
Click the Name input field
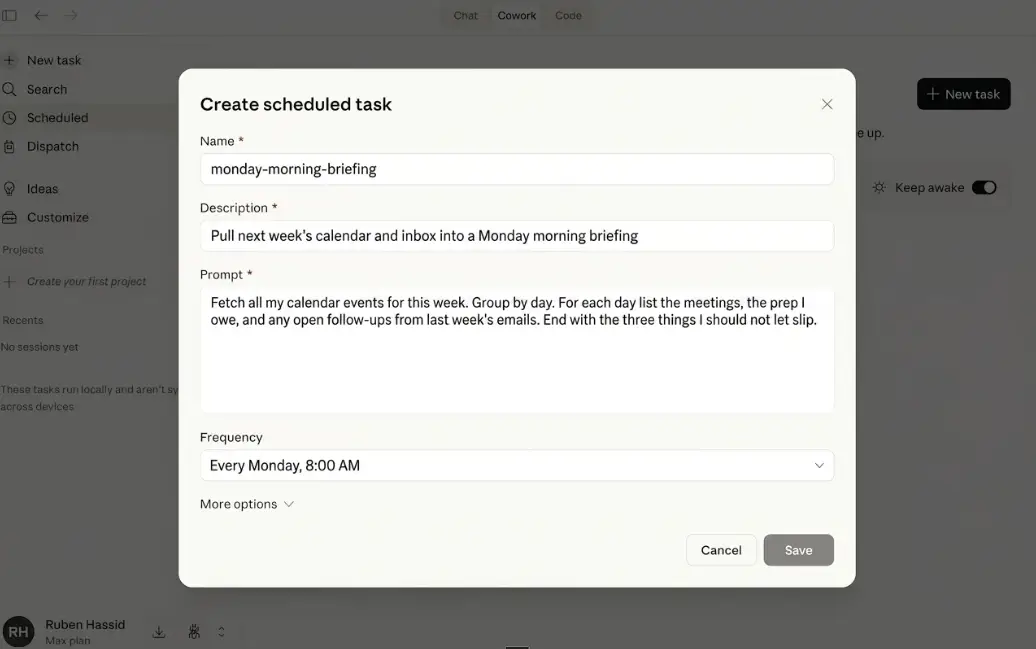[517, 169]
